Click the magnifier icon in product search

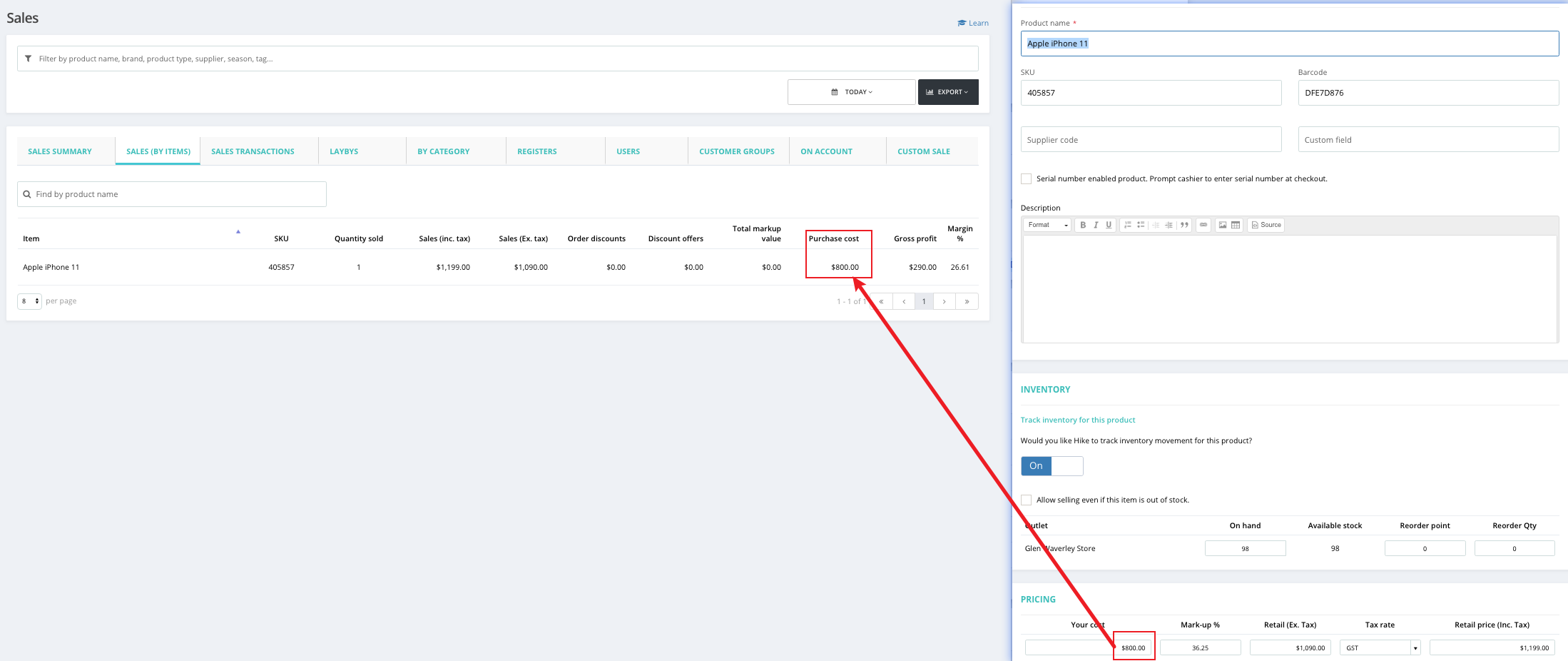point(27,194)
